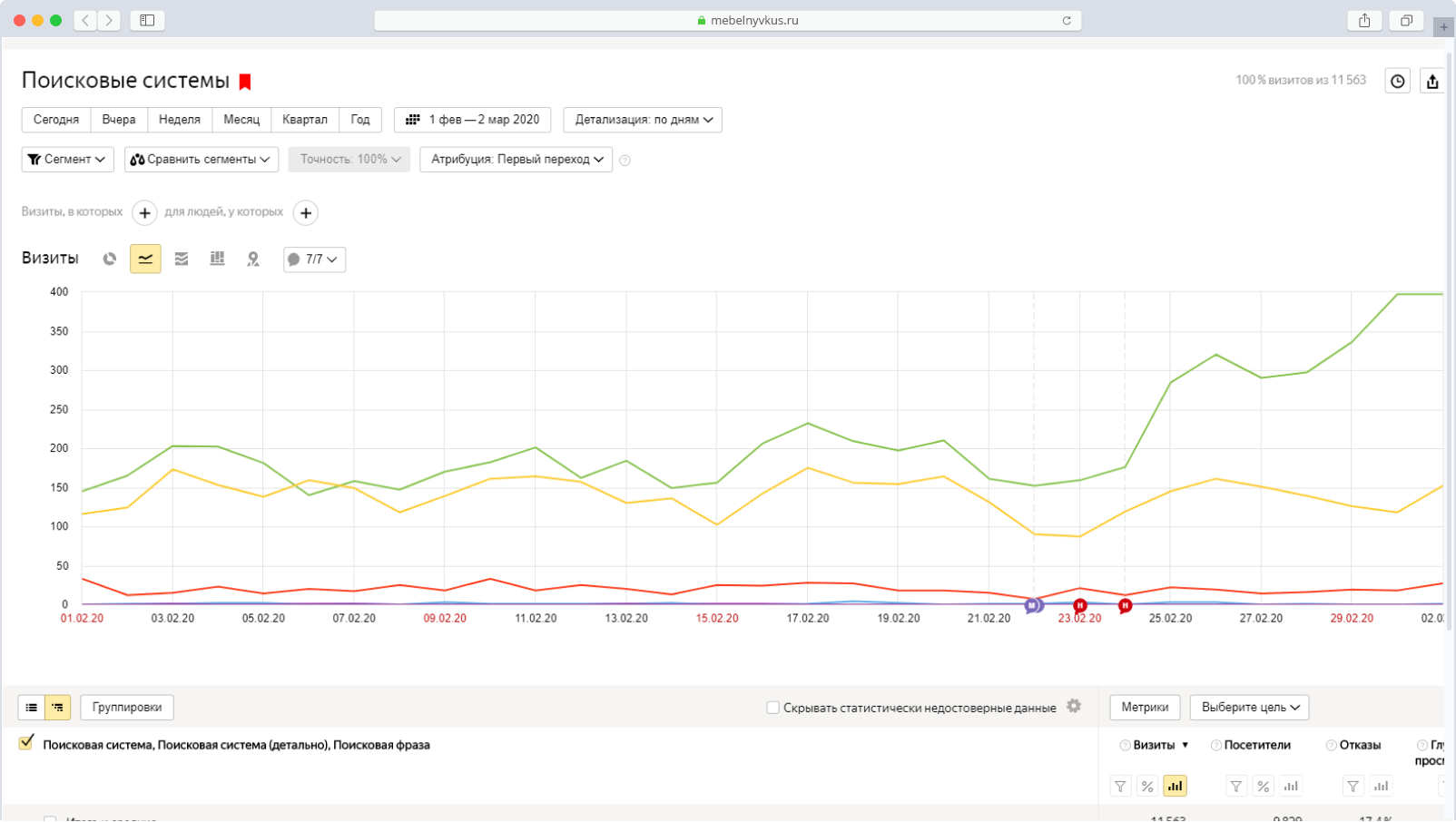Uncheck the Поисковая система grouping checkbox
This screenshot has height=822, width=1456.
26,743
